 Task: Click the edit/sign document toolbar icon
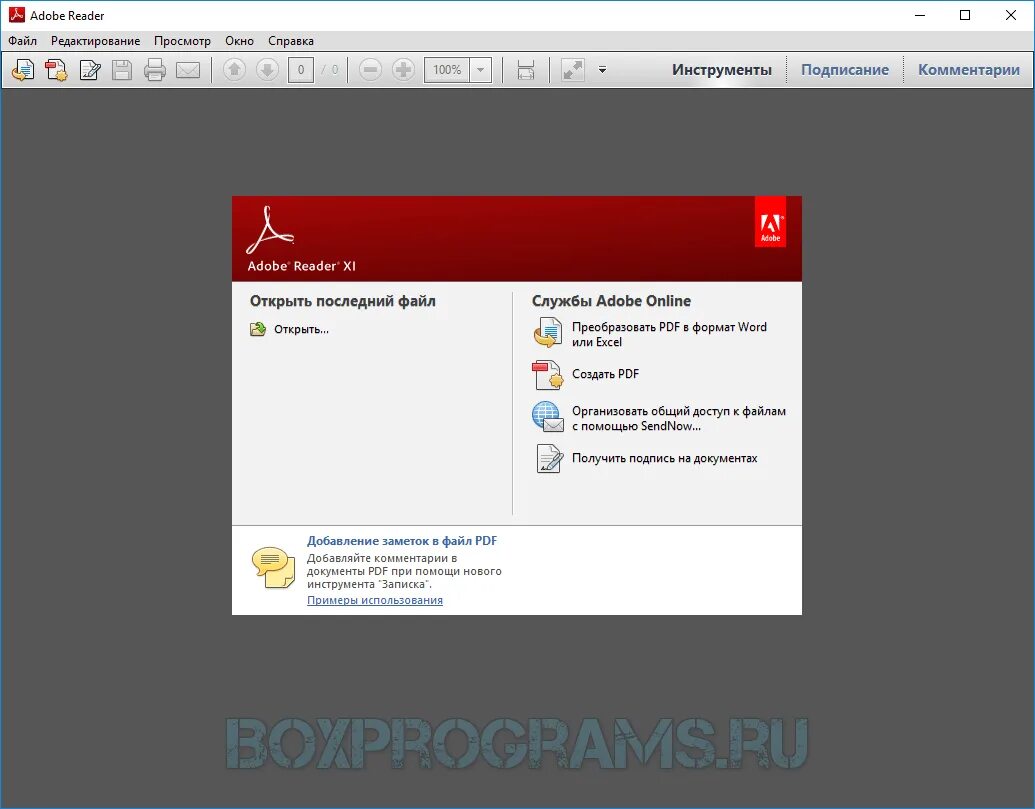click(x=89, y=70)
